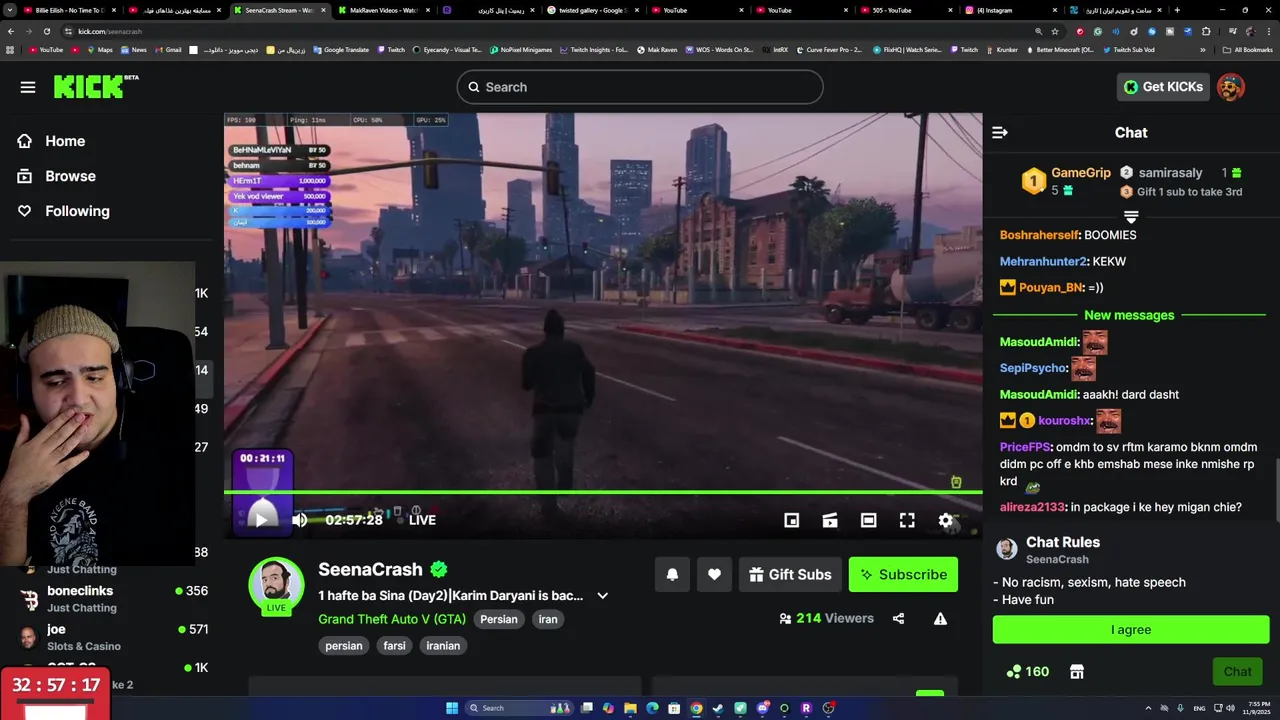The height and width of the screenshot is (720, 1280).
Task: Open mini player mode icon
Action: tap(791, 520)
